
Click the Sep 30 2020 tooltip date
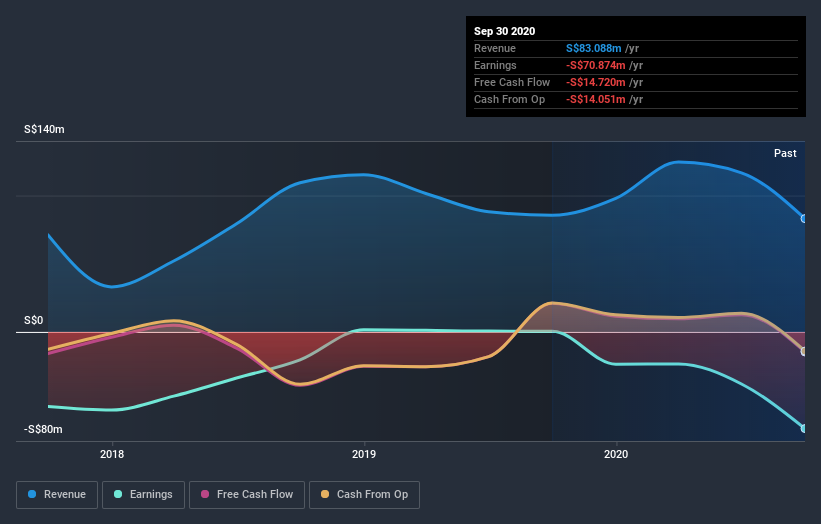tap(504, 31)
